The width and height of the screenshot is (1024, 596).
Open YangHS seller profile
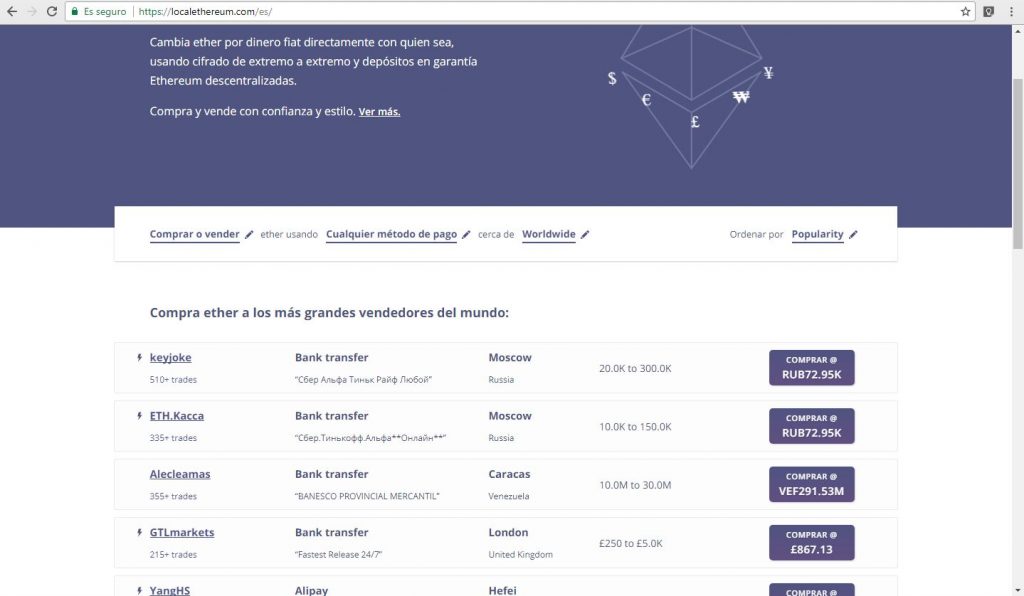pos(170,590)
